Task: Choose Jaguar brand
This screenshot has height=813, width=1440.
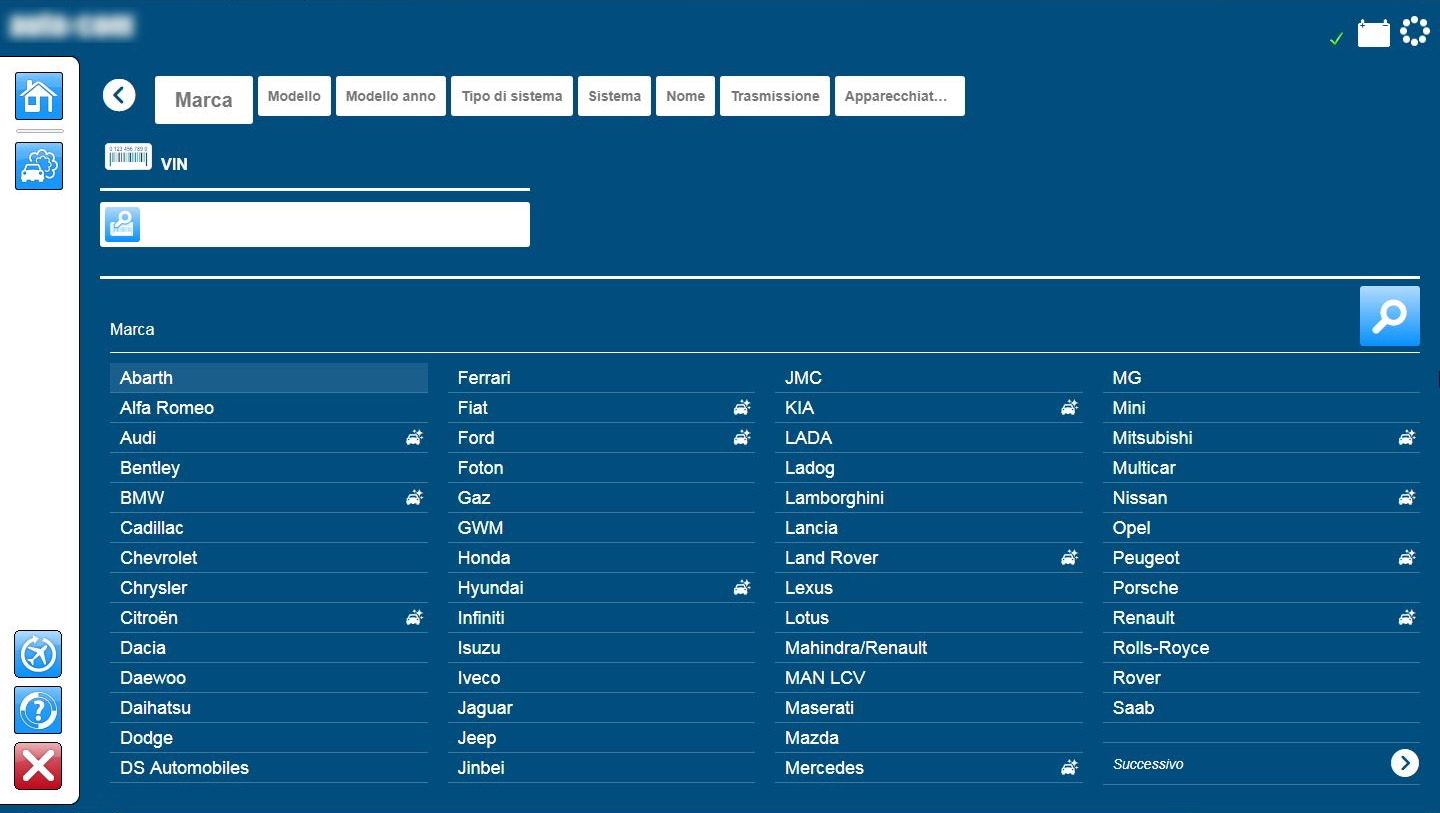Action: pos(601,708)
